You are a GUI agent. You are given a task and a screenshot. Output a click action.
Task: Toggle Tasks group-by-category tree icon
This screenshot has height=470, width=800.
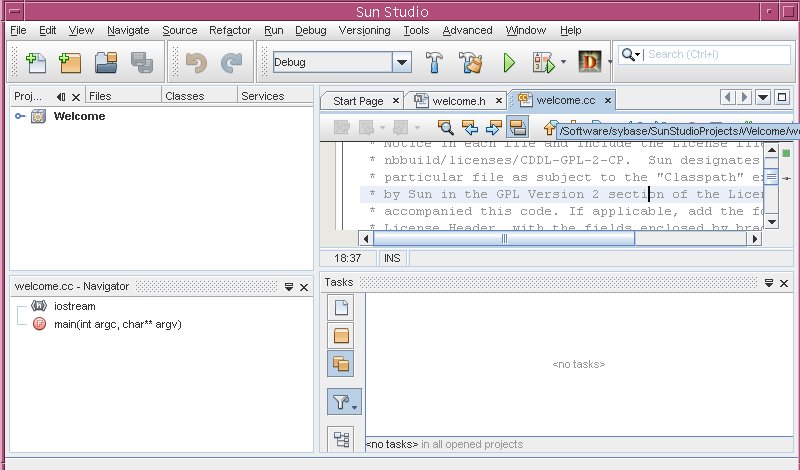[x=341, y=439]
